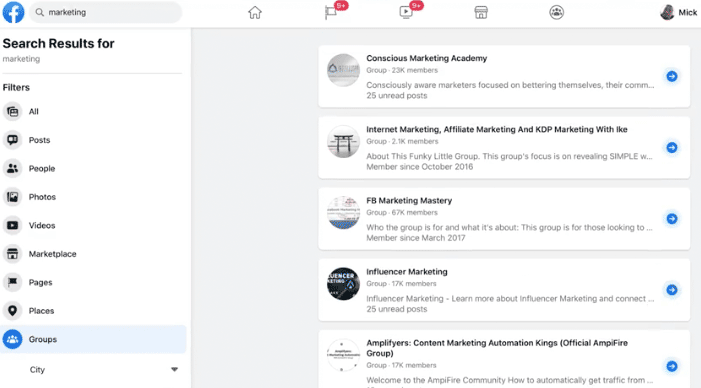Open the FB Marketing Mastery title link
The height and width of the screenshot is (388, 701).
[409, 200]
